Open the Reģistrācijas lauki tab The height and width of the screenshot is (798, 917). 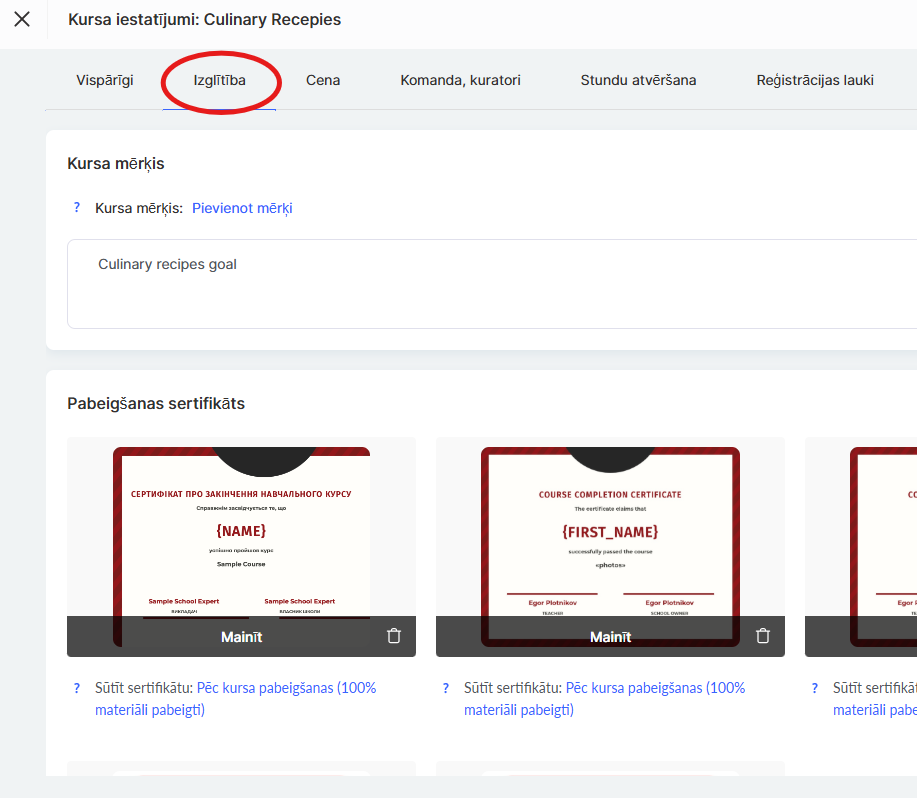(x=815, y=80)
